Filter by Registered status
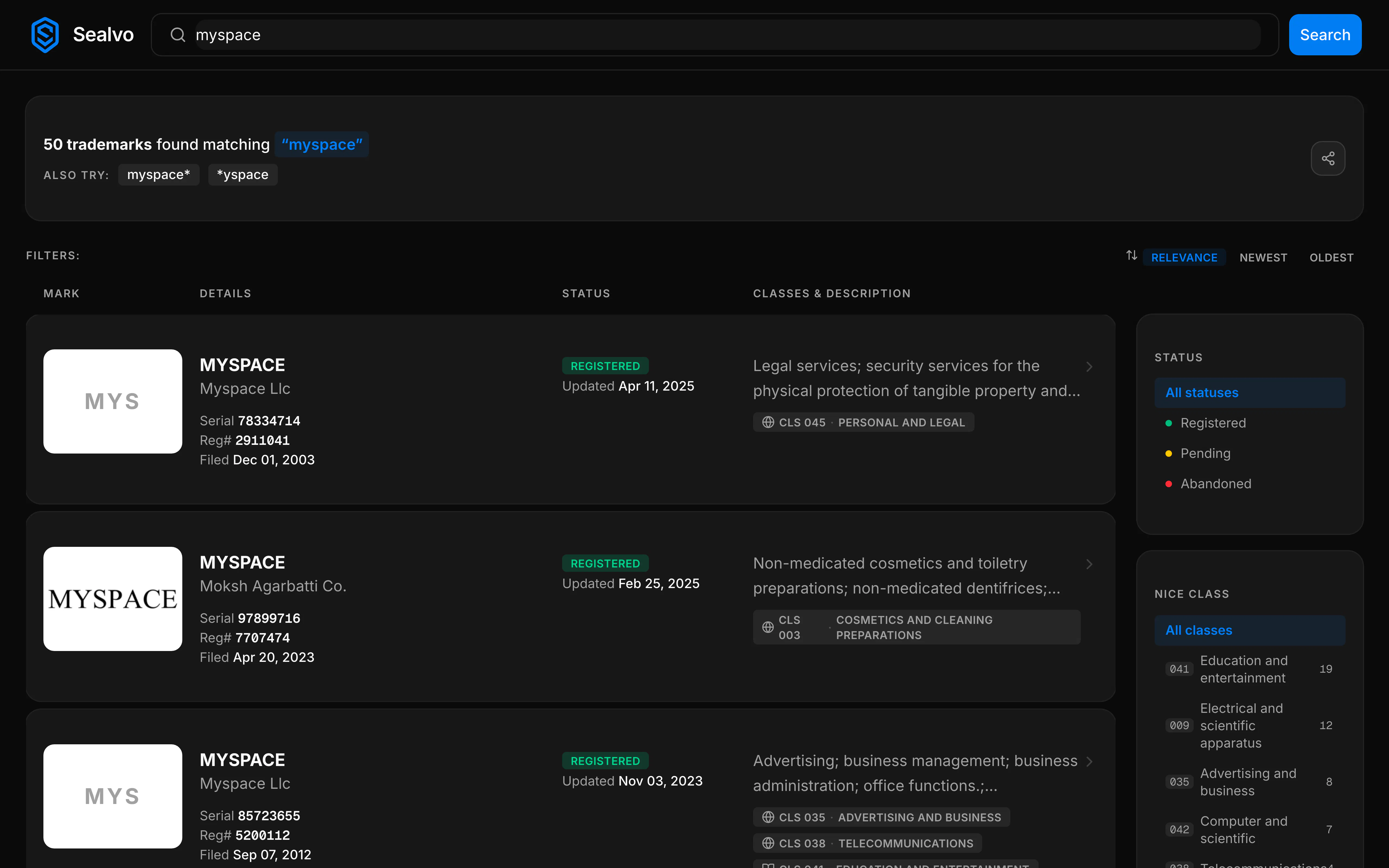 pos(1250,423)
